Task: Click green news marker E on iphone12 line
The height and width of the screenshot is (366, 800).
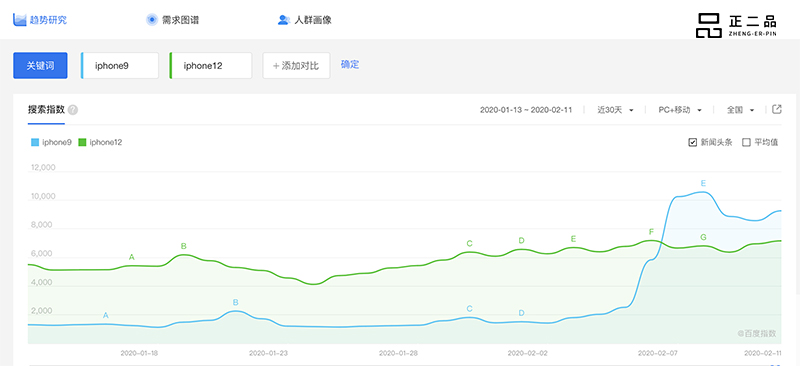Action: pos(573,238)
